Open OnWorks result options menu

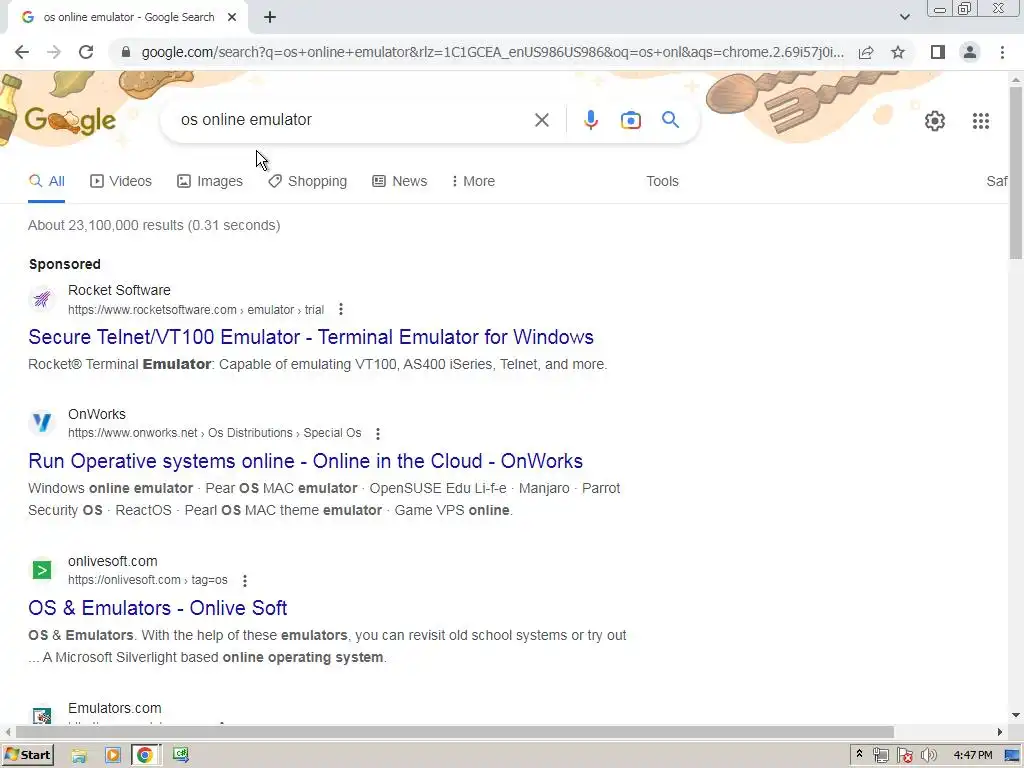(x=377, y=434)
